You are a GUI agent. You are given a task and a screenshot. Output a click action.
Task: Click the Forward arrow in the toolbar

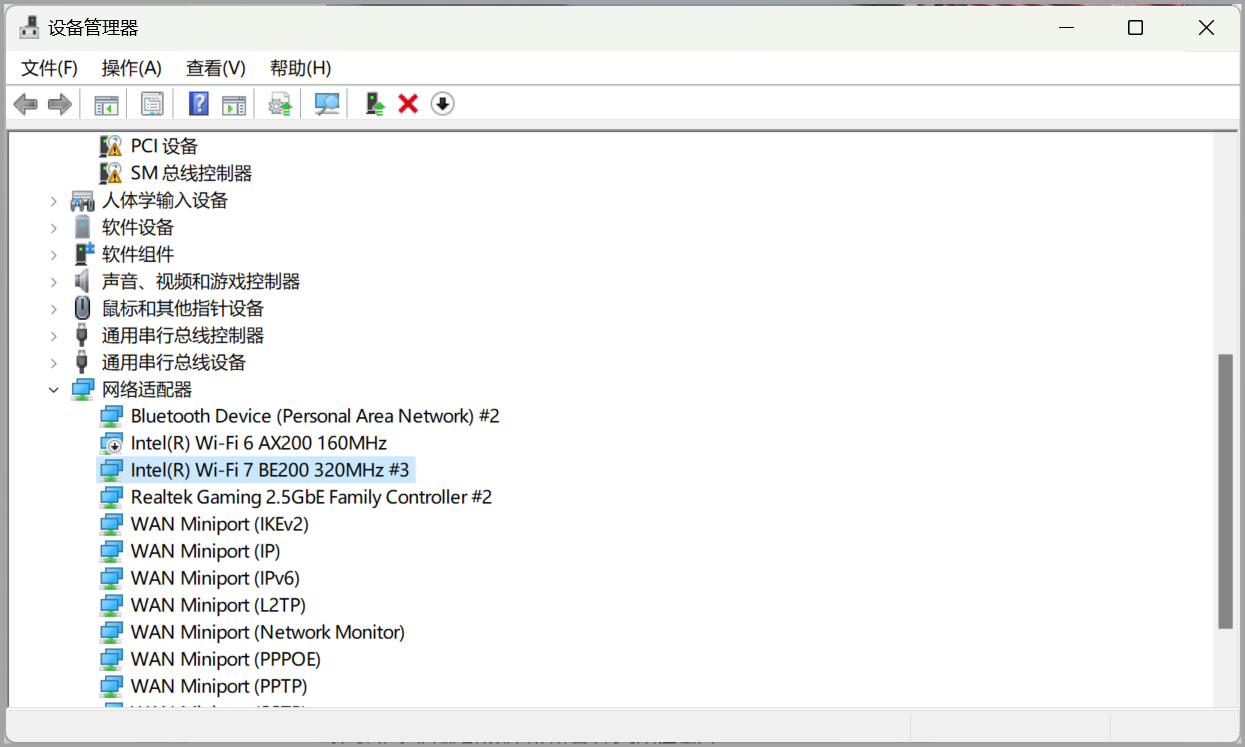point(60,104)
